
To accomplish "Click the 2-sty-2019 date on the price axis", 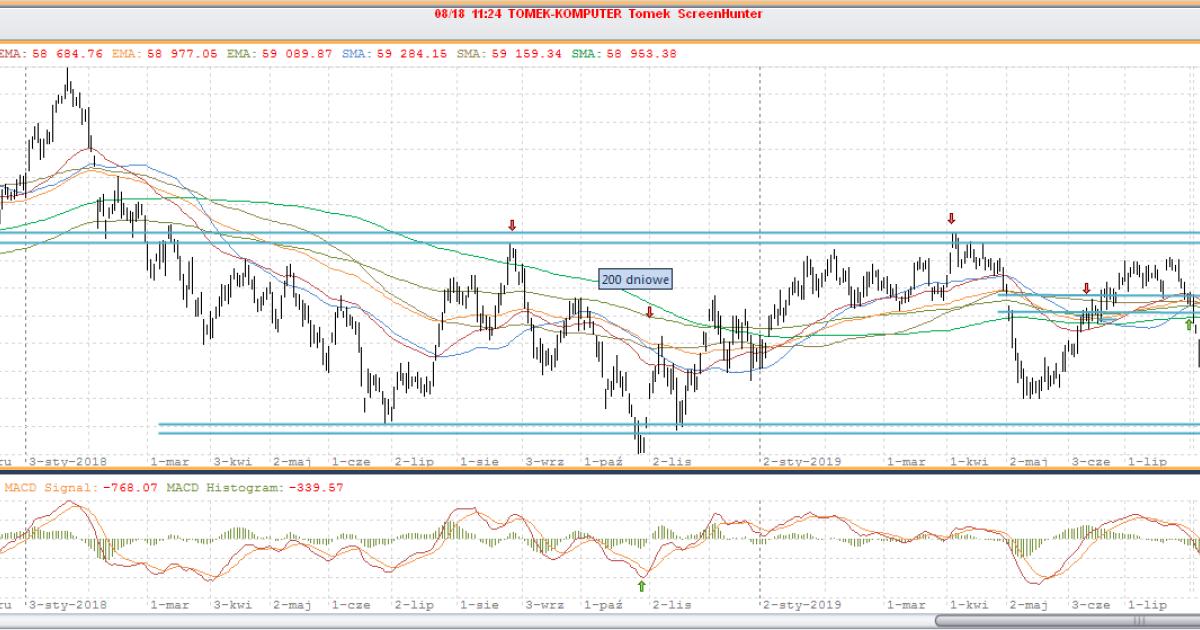I will click(802, 462).
